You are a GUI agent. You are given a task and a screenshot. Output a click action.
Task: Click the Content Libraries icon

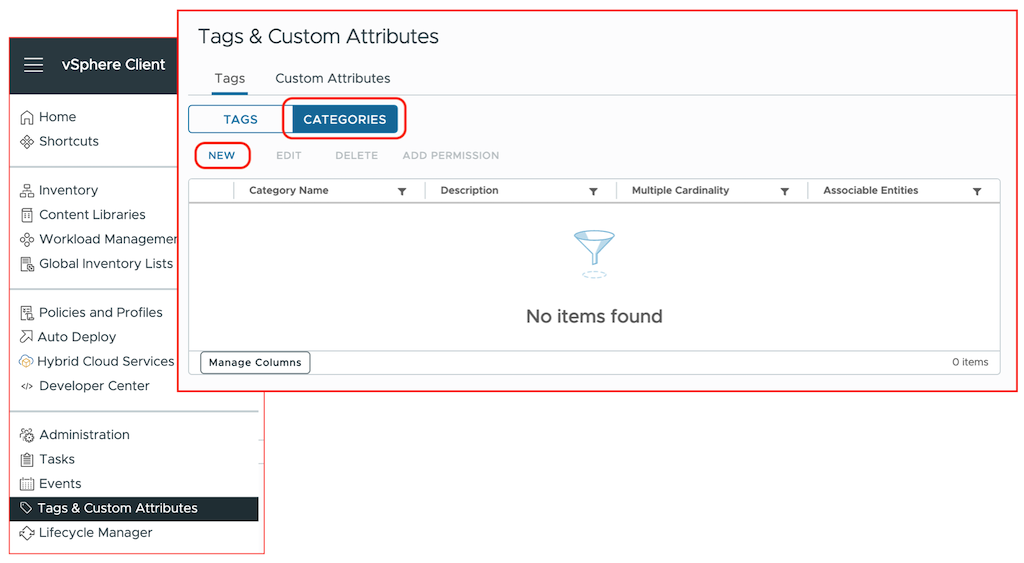[27, 215]
